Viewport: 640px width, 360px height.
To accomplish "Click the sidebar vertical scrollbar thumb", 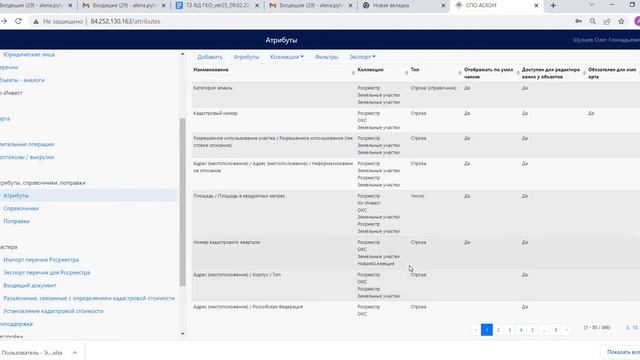I will (x=182, y=202).
